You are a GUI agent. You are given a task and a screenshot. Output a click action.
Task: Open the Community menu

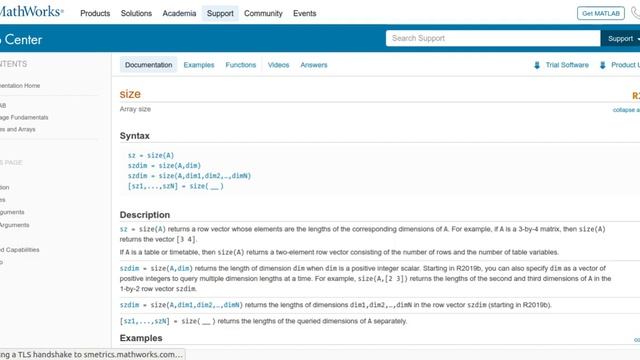point(263,13)
